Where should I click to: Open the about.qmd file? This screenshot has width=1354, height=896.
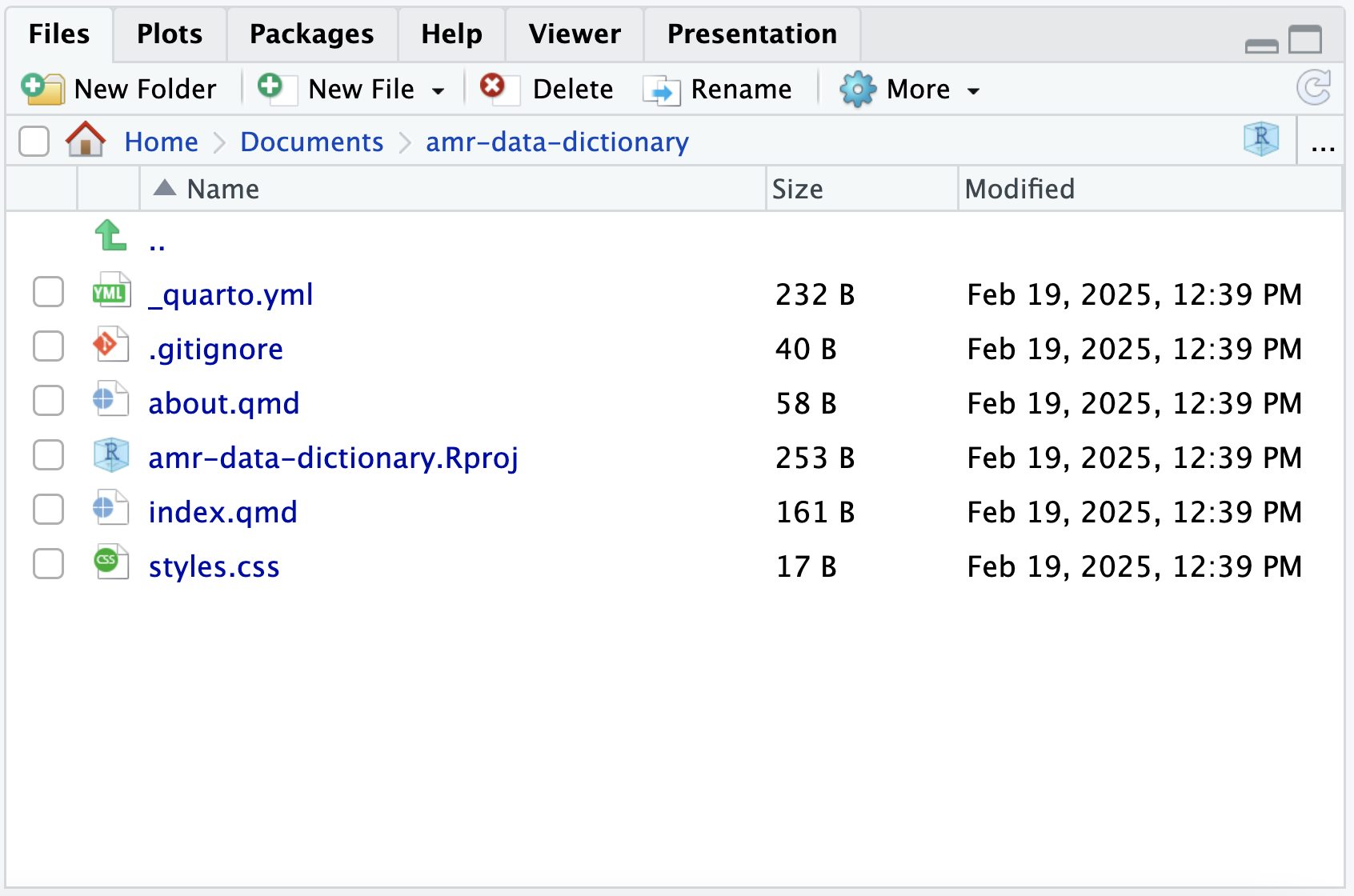224,404
